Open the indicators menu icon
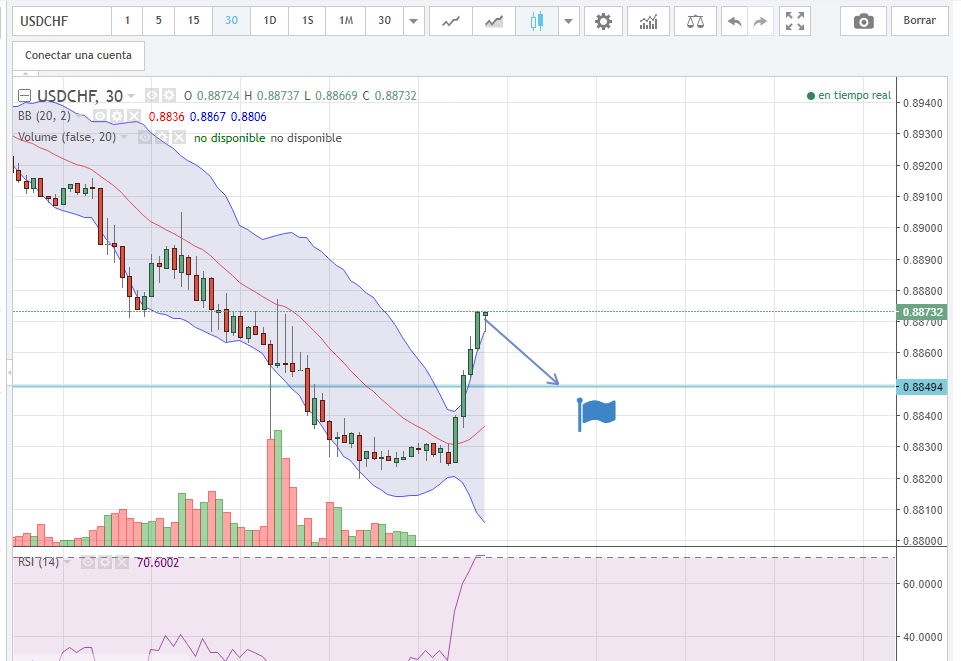This screenshot has height=661, width=961. (648, 21)
